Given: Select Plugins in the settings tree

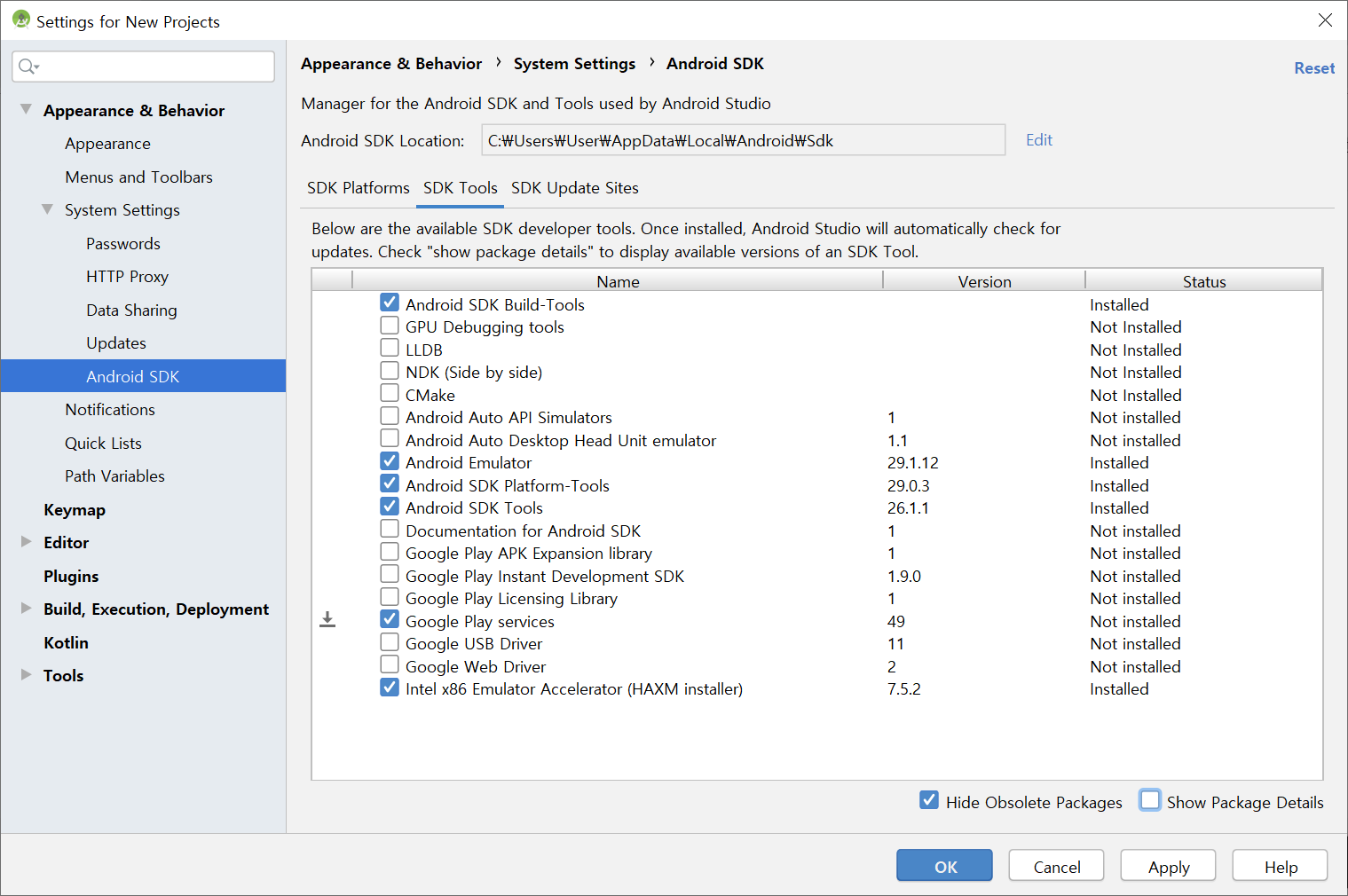Looking at the screenshot, I should [x=71, y=577].
